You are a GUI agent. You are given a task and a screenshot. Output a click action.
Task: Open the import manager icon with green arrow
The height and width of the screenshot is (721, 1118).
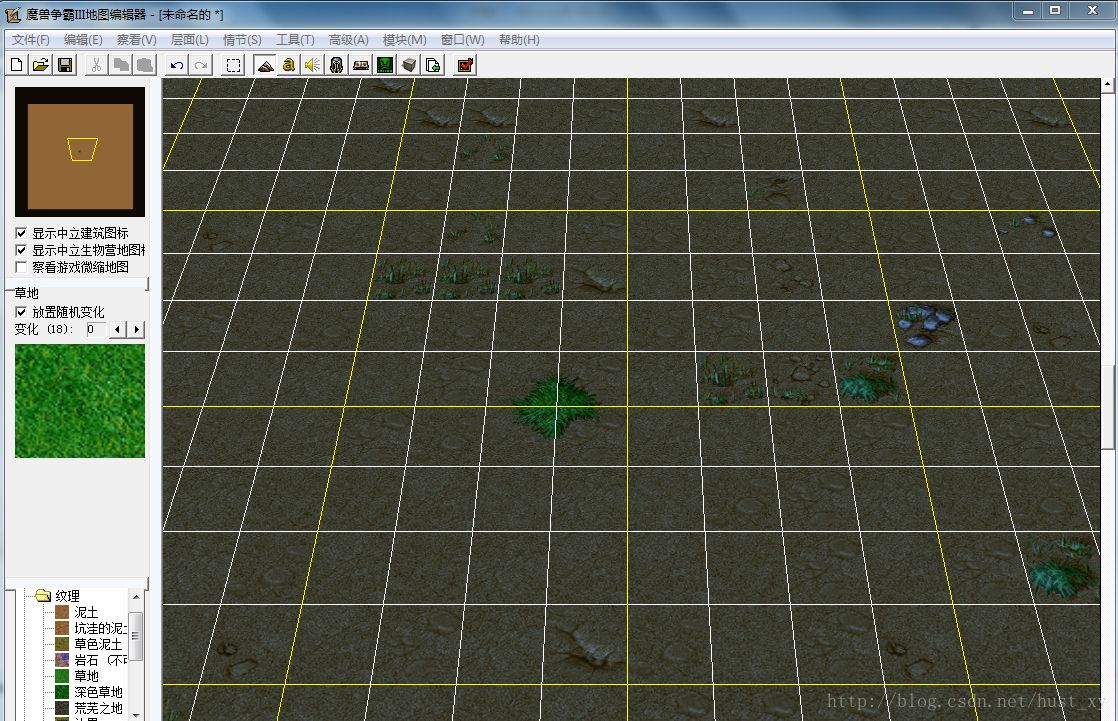433,66
